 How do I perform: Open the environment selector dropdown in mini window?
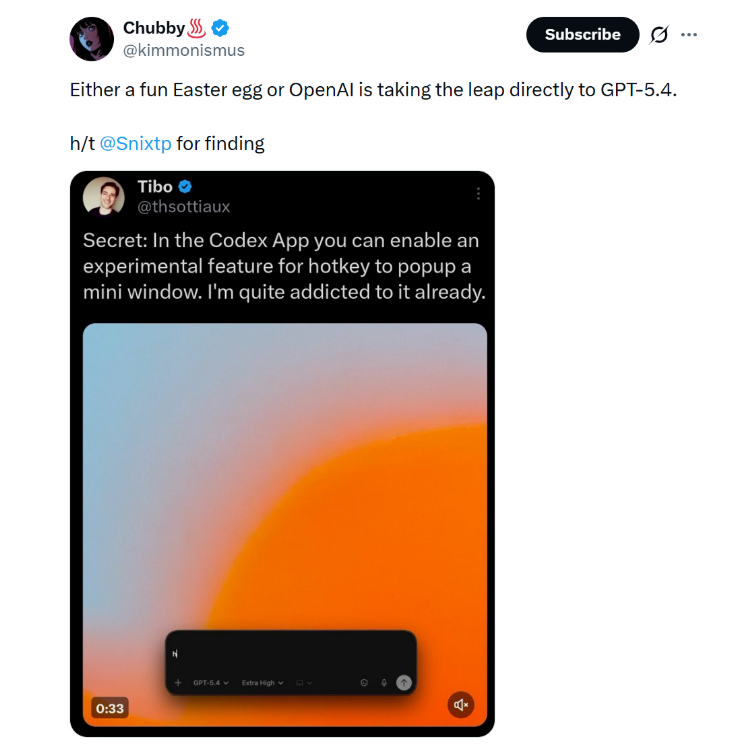click(x=304, y=683)
